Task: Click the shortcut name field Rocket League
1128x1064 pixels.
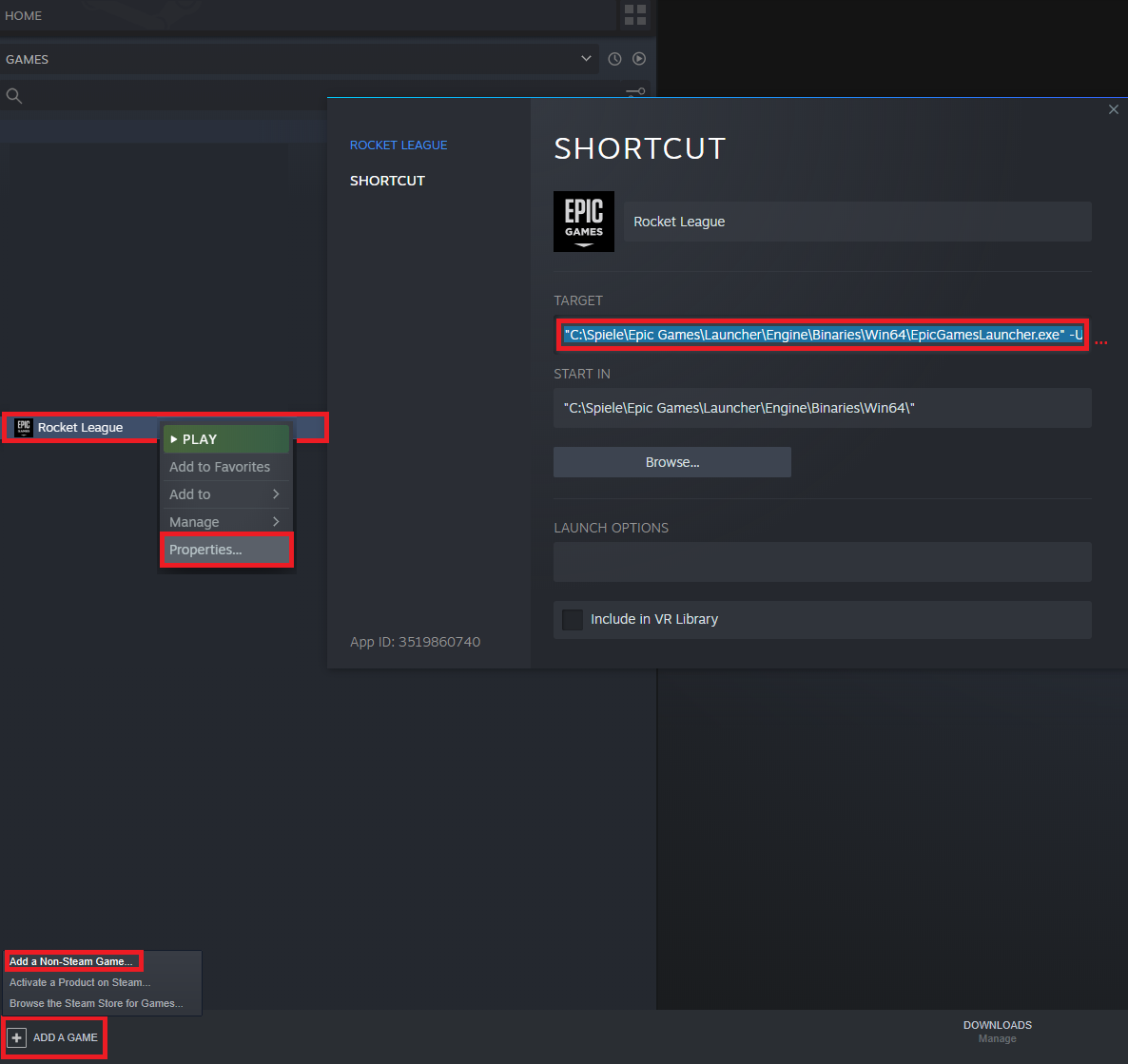Action: click(857, 222)
